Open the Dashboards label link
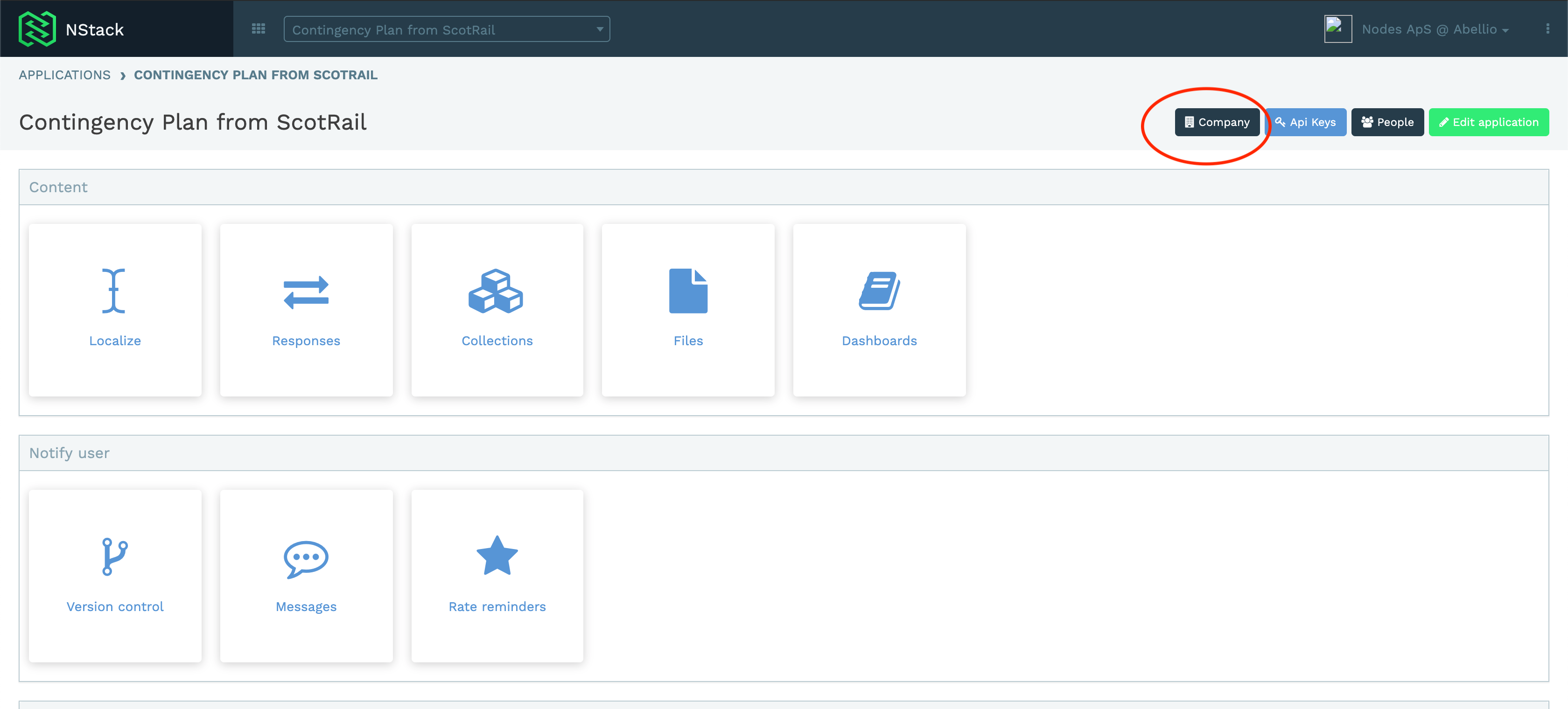 pos(880,341)
